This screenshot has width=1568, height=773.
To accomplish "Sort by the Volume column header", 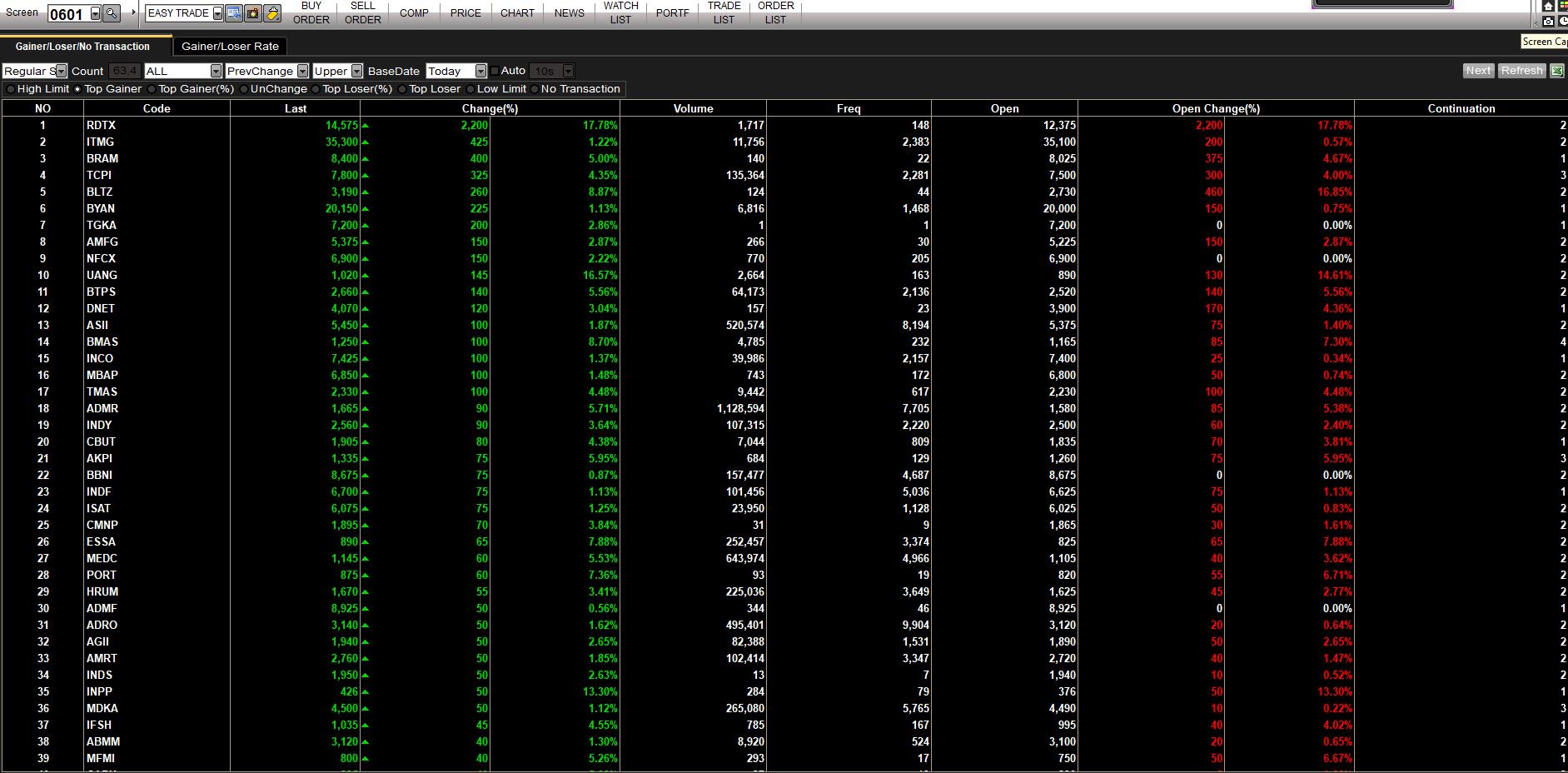I will click(693, 108).
